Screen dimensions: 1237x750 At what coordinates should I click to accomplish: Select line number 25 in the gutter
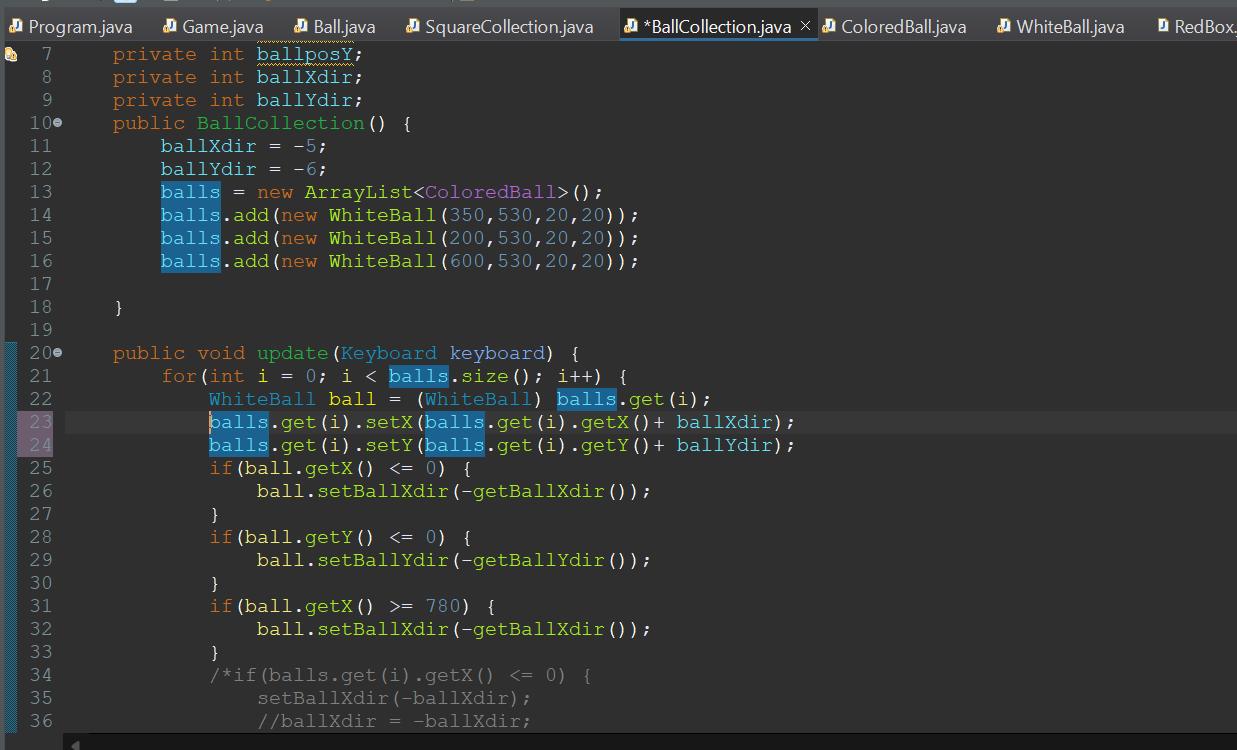click(40, 468)
